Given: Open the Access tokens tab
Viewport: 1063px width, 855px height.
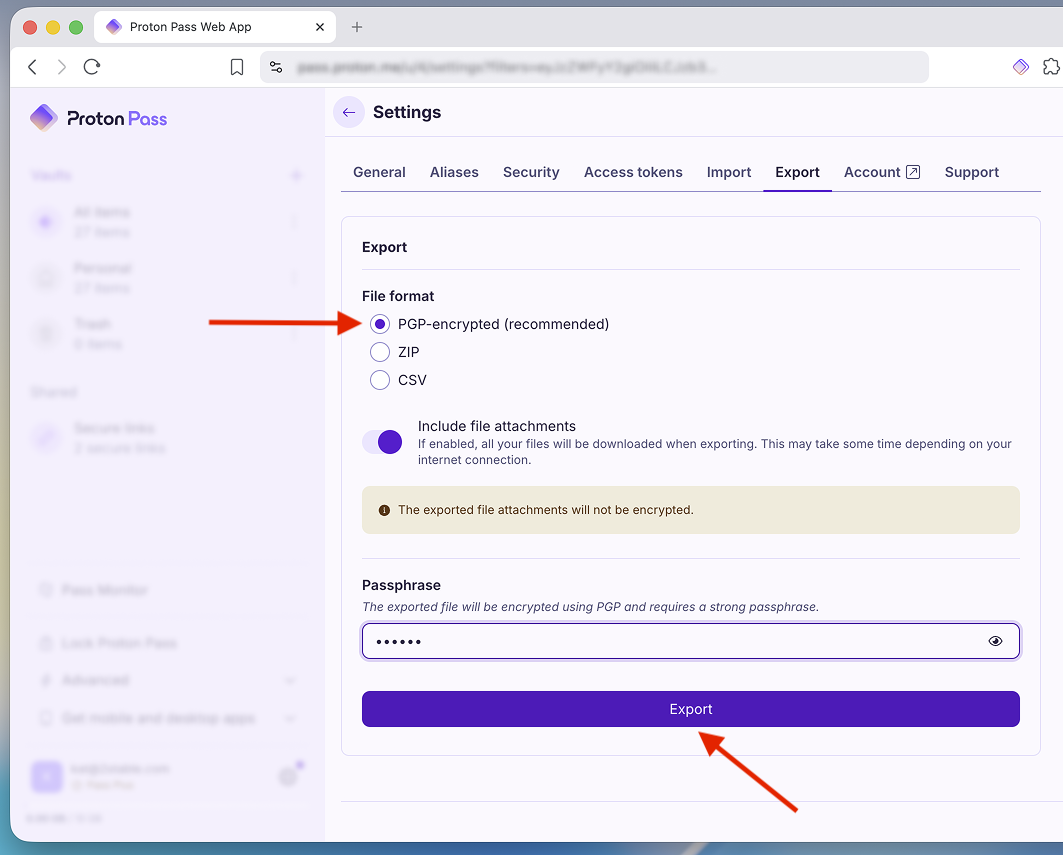Looking at the screenshot, I should (633, 172).
